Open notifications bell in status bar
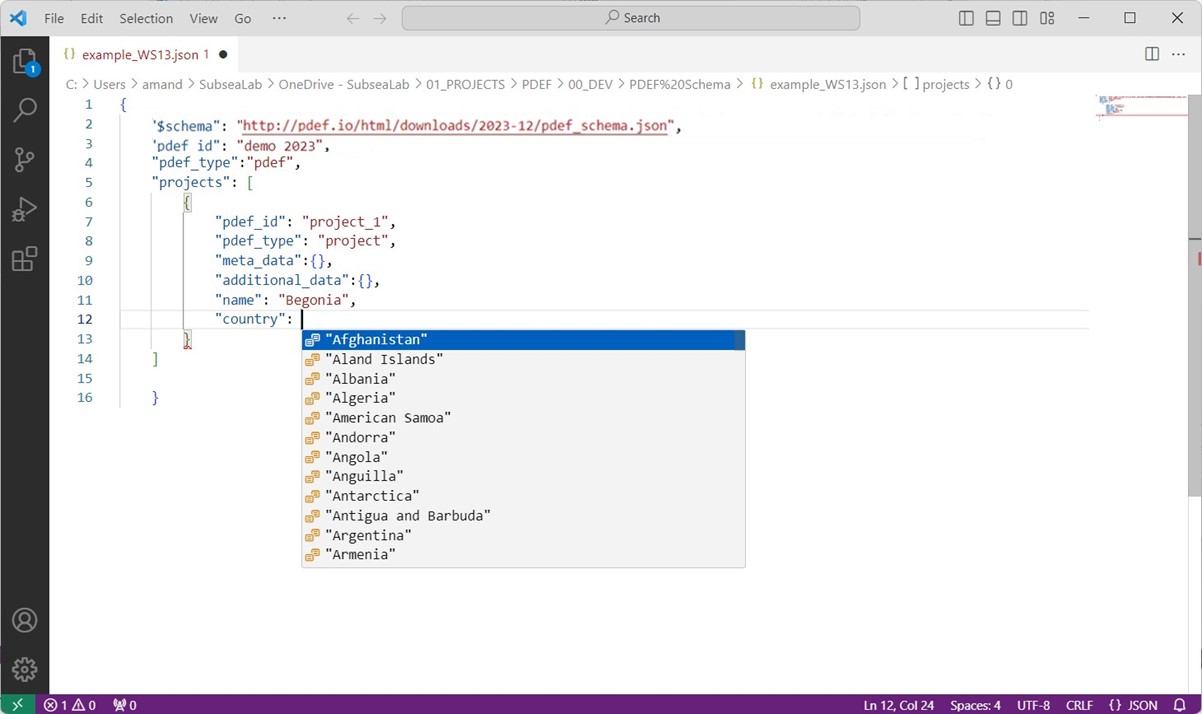 pyautogui.click(x=1181, y=705)
